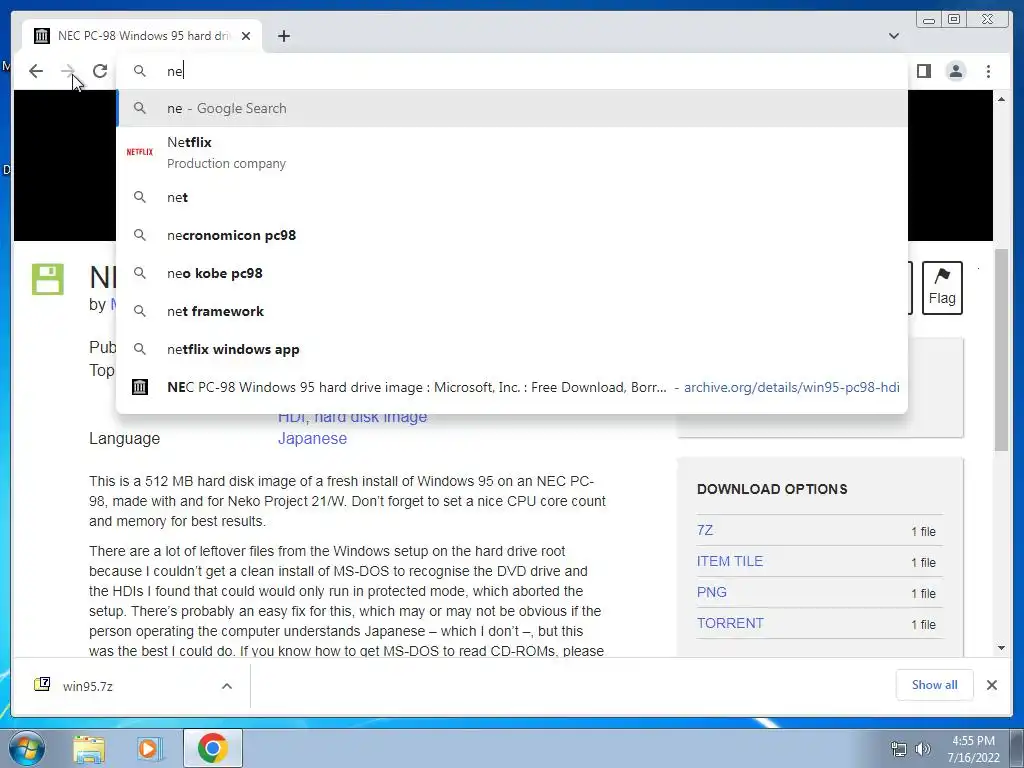Select 'ne - Google Search' suggestion
Viewport: 1024px width, 768px height.
pyautogui.click(x=511, y=108)
